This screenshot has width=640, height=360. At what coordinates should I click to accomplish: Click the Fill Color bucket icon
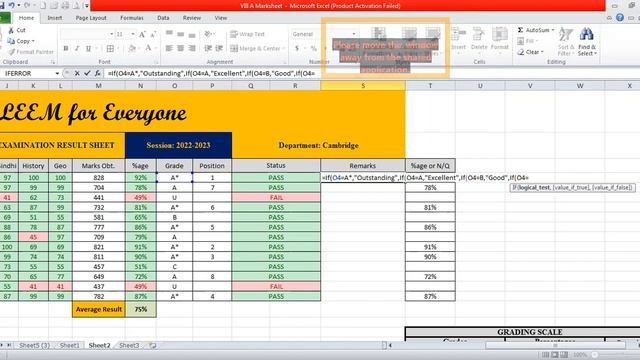click(x=132, y=49)
